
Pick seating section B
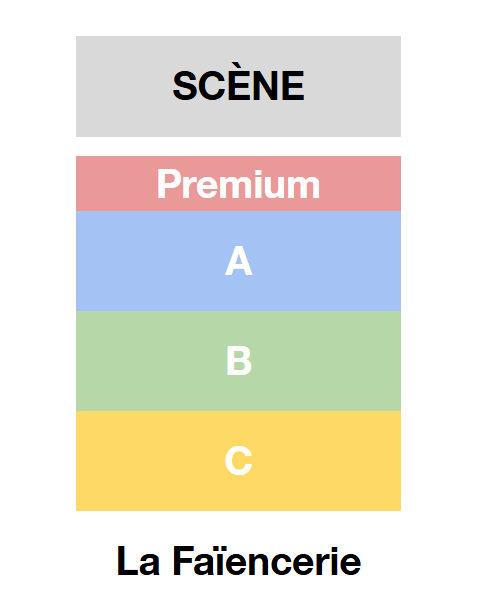click(238, 361)
